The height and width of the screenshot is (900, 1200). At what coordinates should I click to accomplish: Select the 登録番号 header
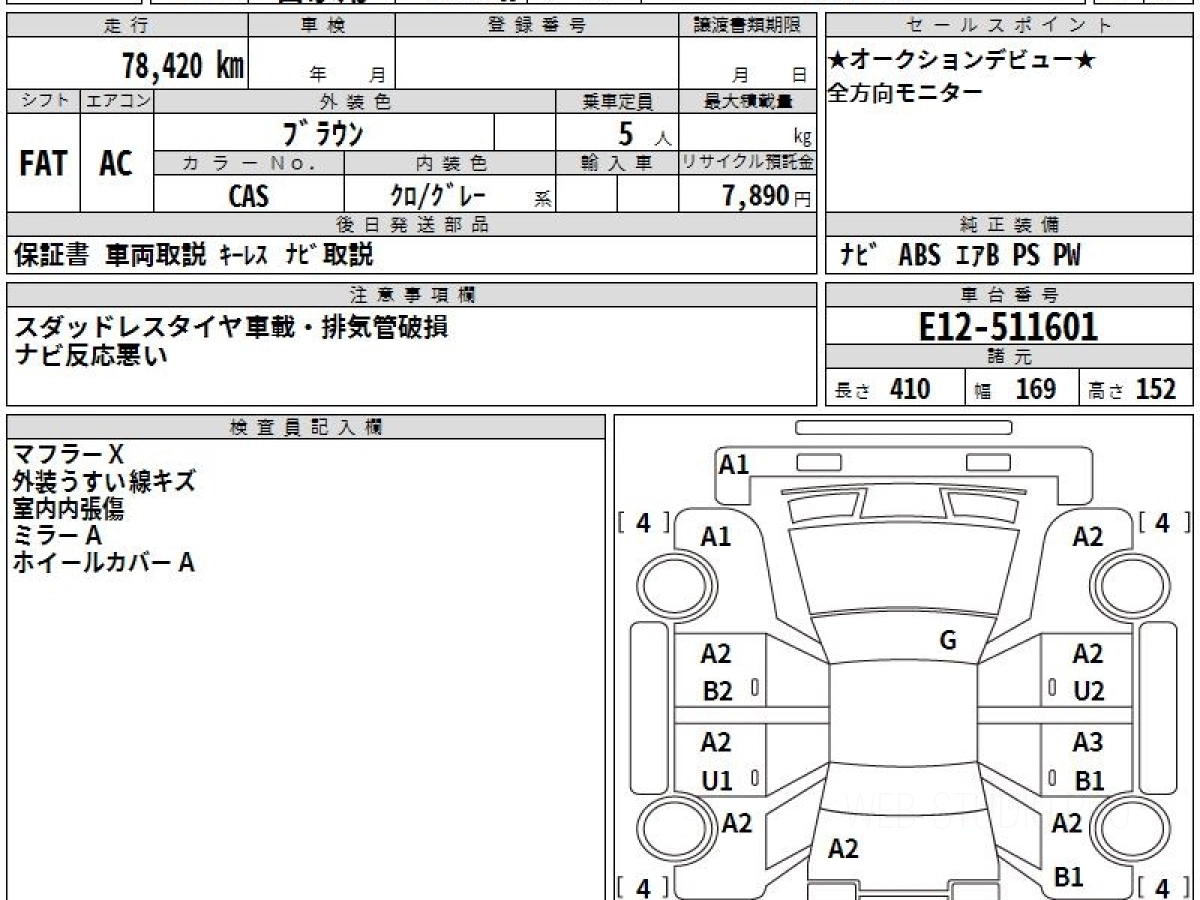pos(536,26)
